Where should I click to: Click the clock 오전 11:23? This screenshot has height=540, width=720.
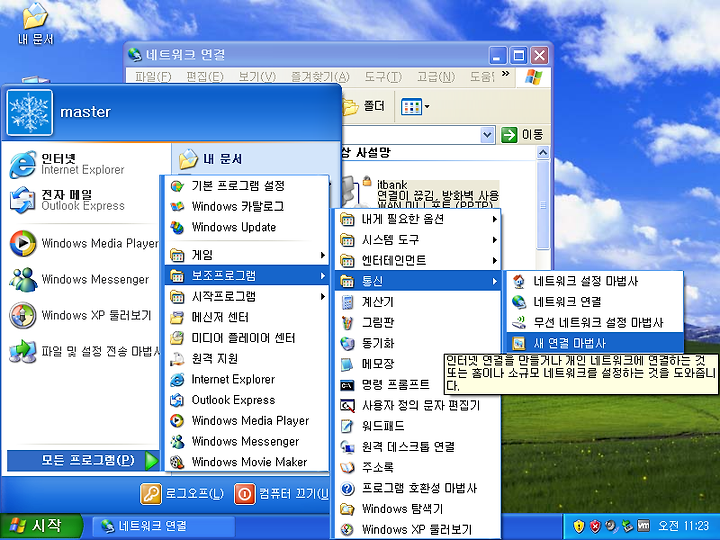pos(683,526)
